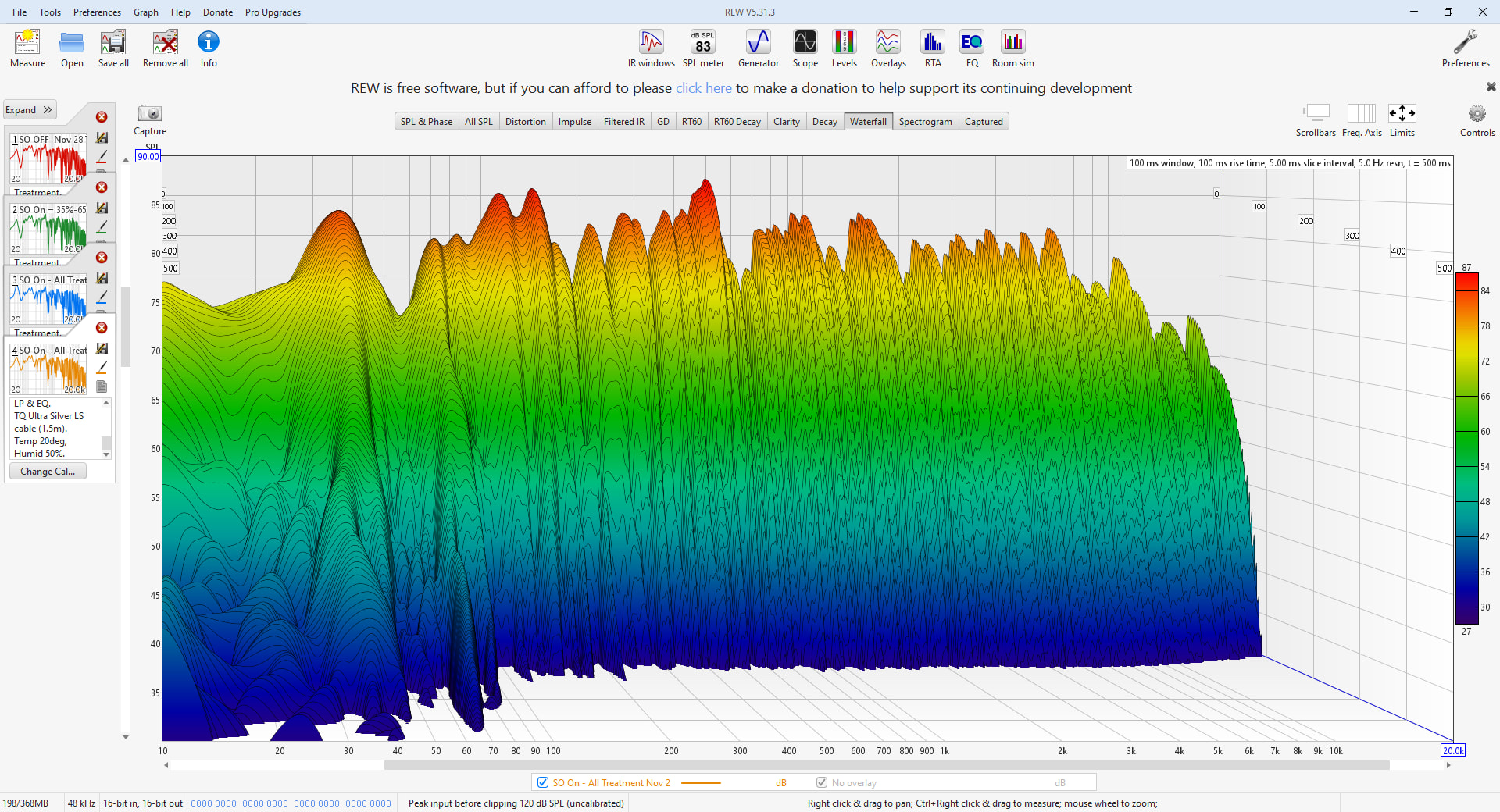Expand the measurements panel
Screen dimensions: 1500x812
pos(29,110)
